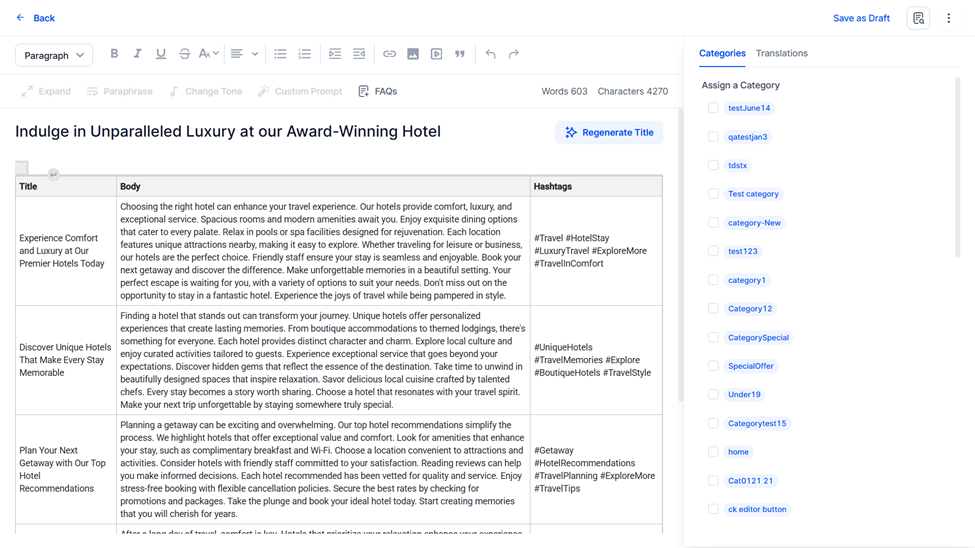975x548 pixels.
Task: Open the three-dot more options menu
Action: [x=949, y=18]
